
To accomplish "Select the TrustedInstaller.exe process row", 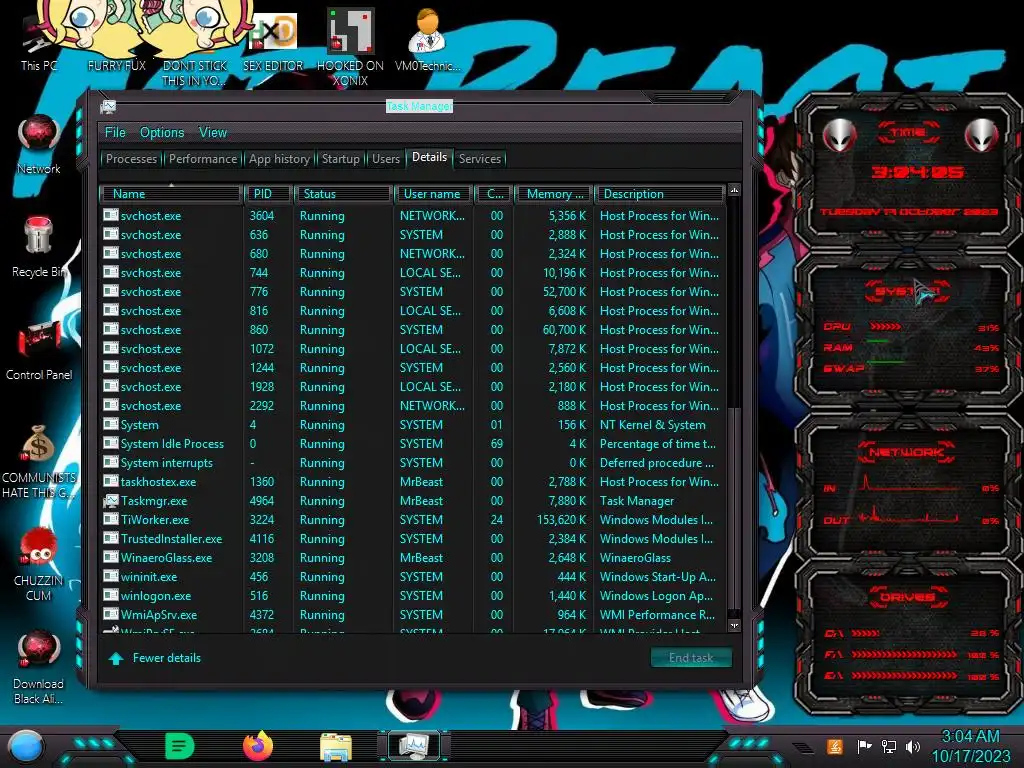I will pos(413,539).
